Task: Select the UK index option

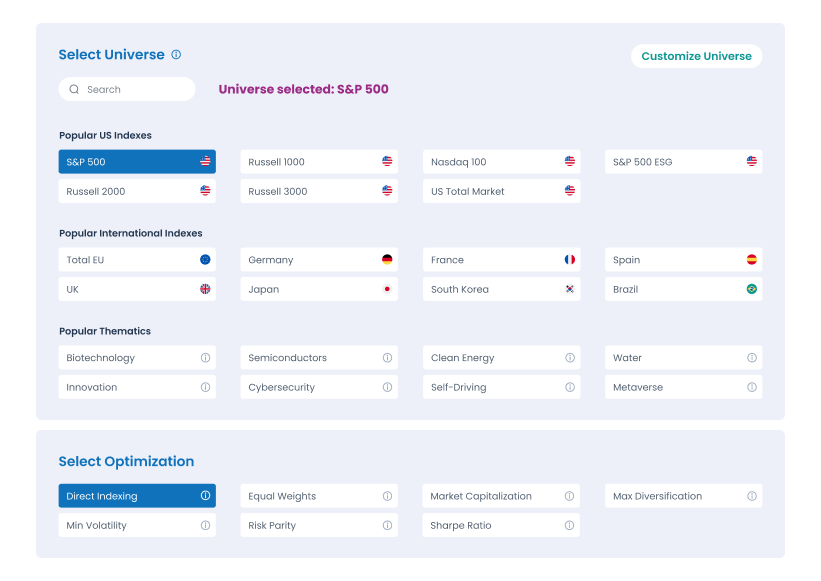Action: pos(137,289)
